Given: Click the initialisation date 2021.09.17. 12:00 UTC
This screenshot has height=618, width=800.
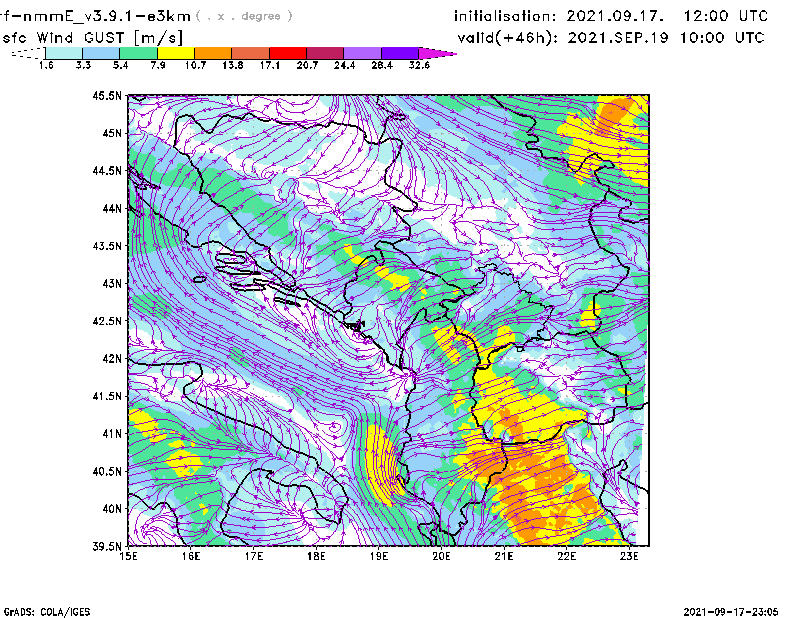Looking at the screenshot, I should tap(611, 16).
